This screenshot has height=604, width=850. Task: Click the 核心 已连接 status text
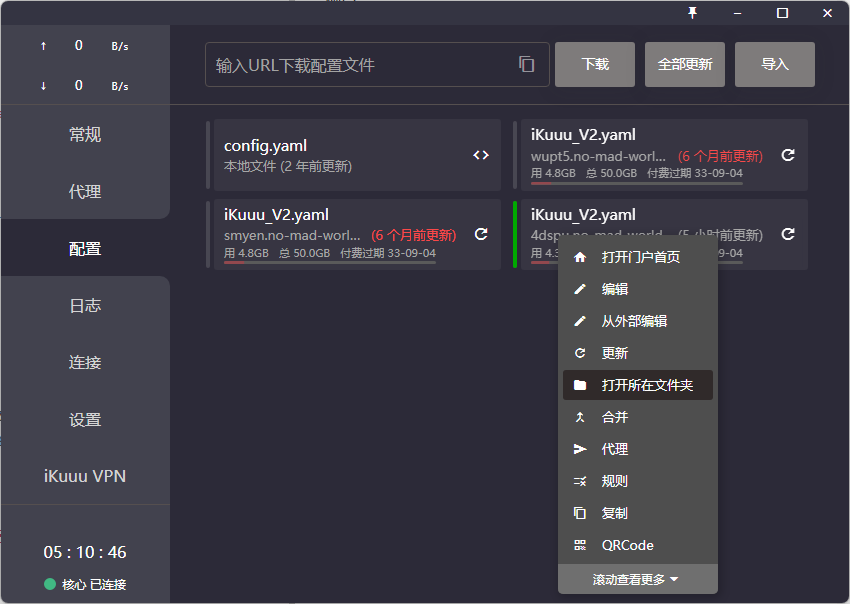point(94,584)
